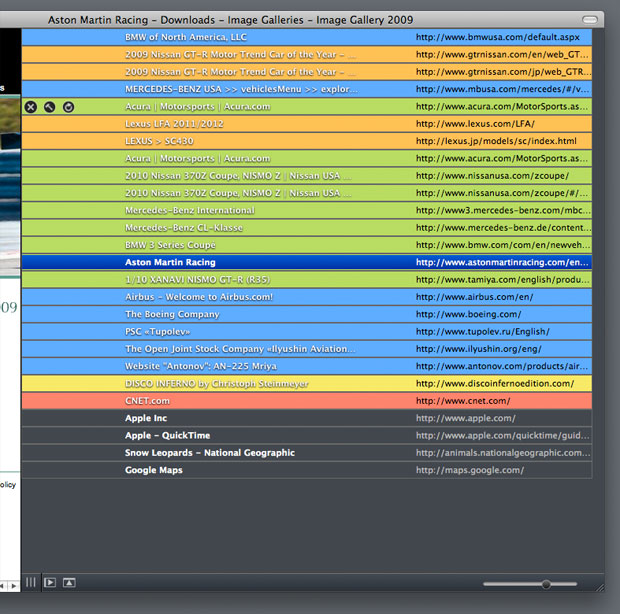The width and height of the screenshot is (620, 614).
Task: Select the Aston Martin Racing bookmark row
Action: [170, 262]
